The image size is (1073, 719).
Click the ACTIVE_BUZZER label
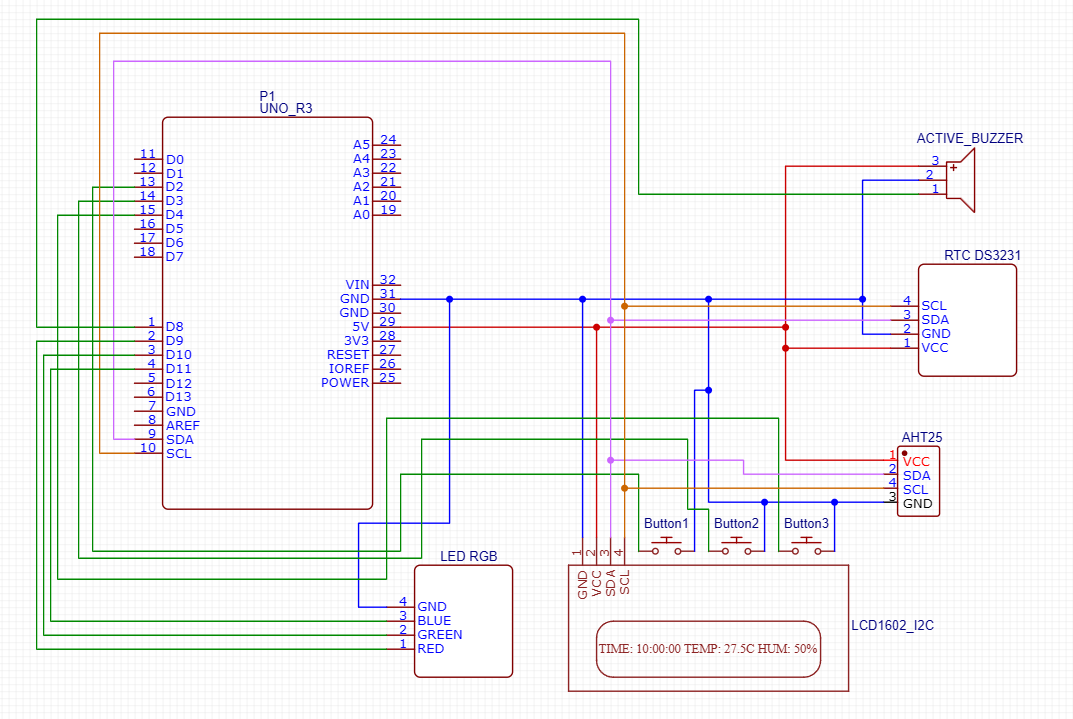point(970,138)
